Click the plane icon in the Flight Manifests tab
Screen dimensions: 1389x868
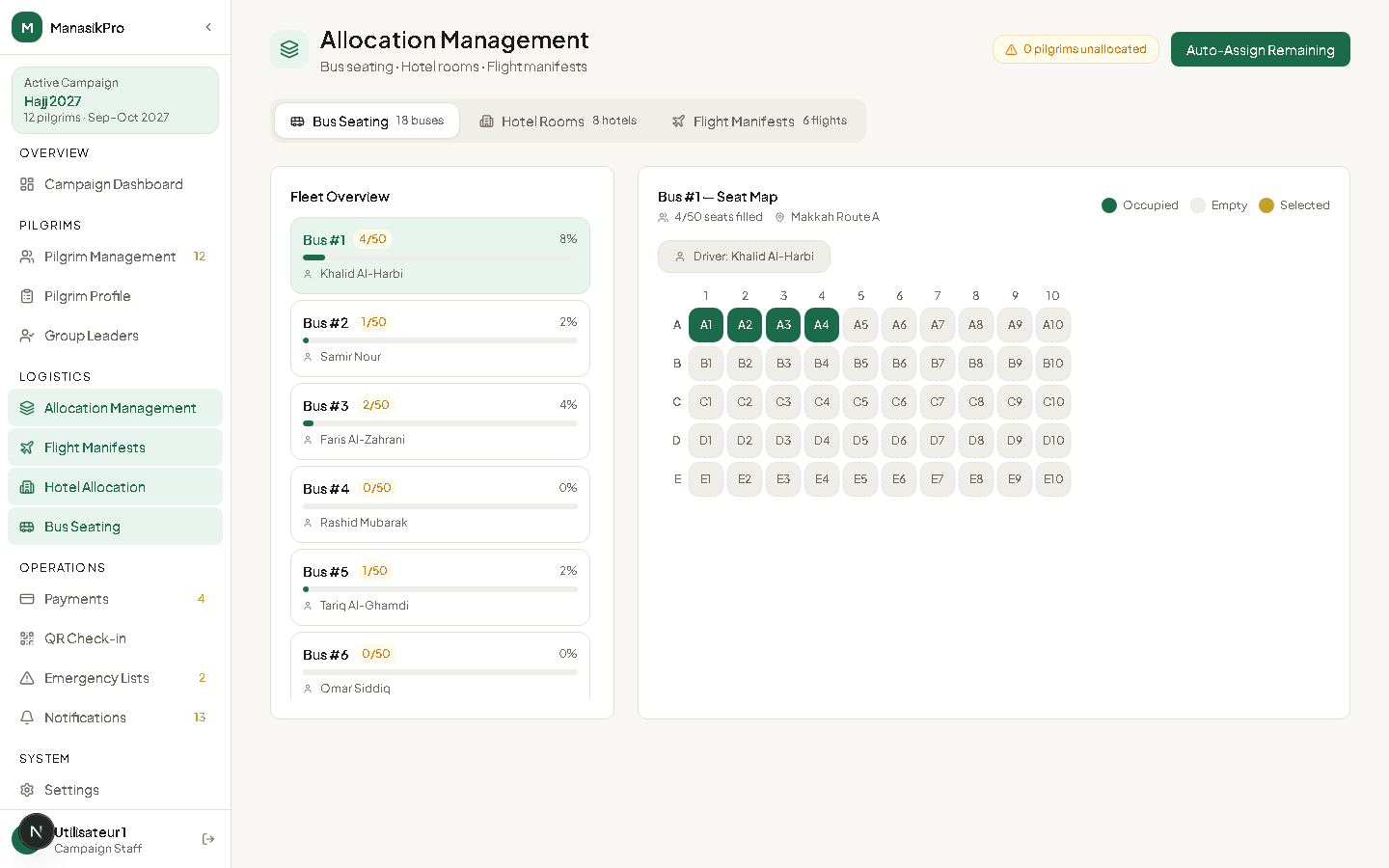click(x=678, y=122)
